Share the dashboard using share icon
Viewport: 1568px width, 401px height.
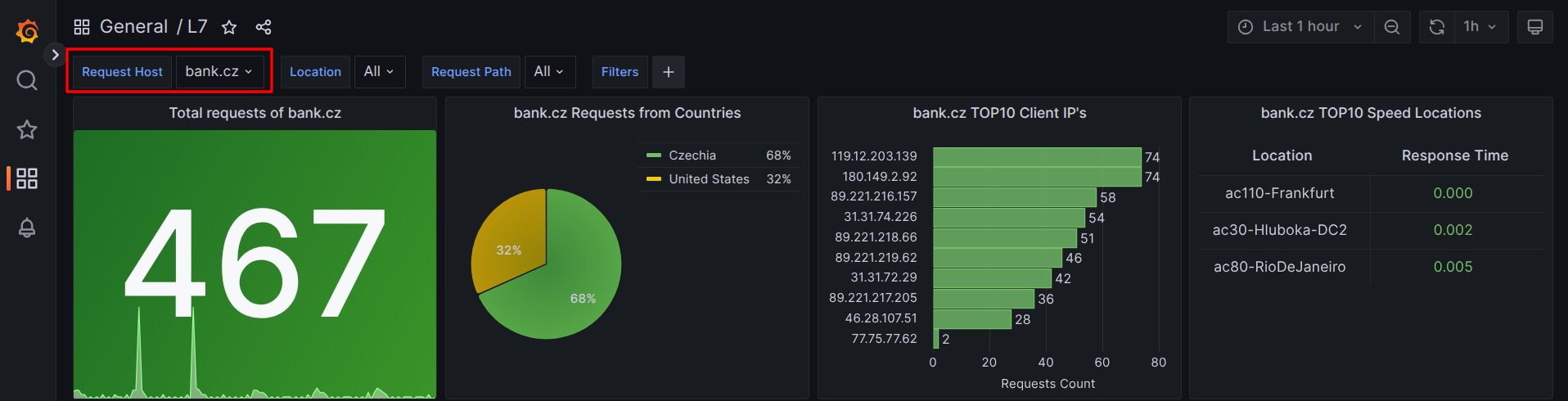[x=264, y=27]
